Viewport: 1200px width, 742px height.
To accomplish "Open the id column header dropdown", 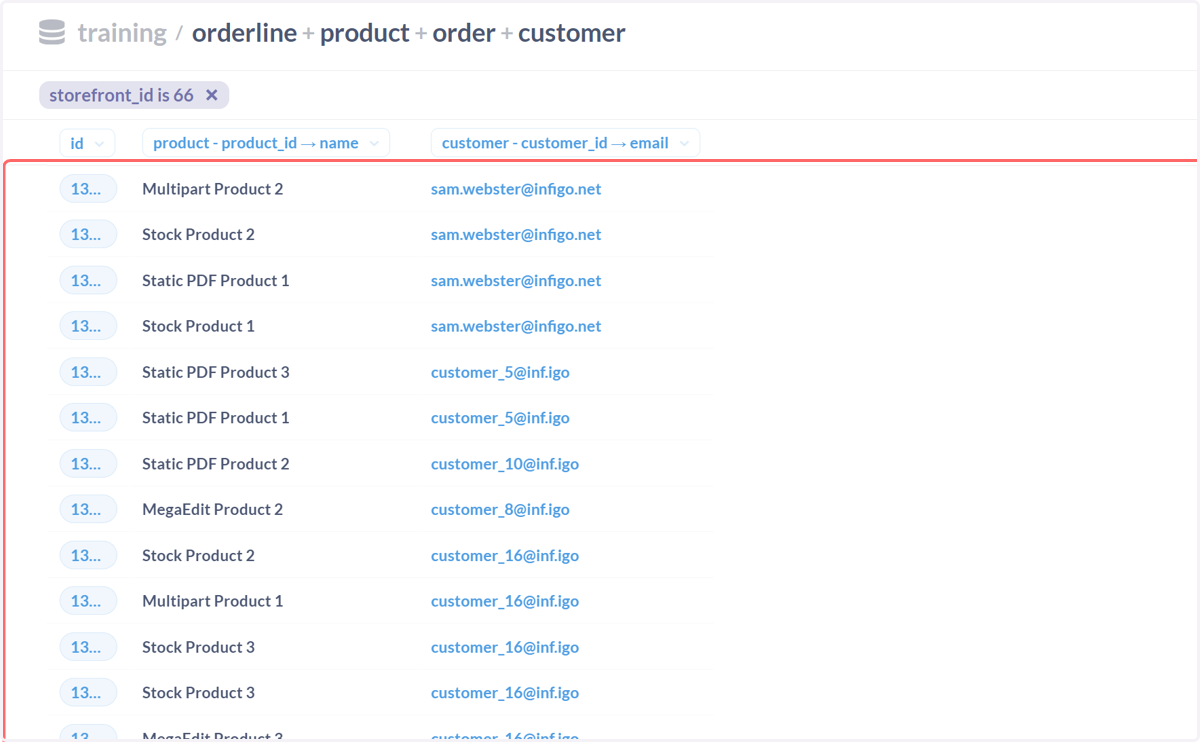I will 87,143.
